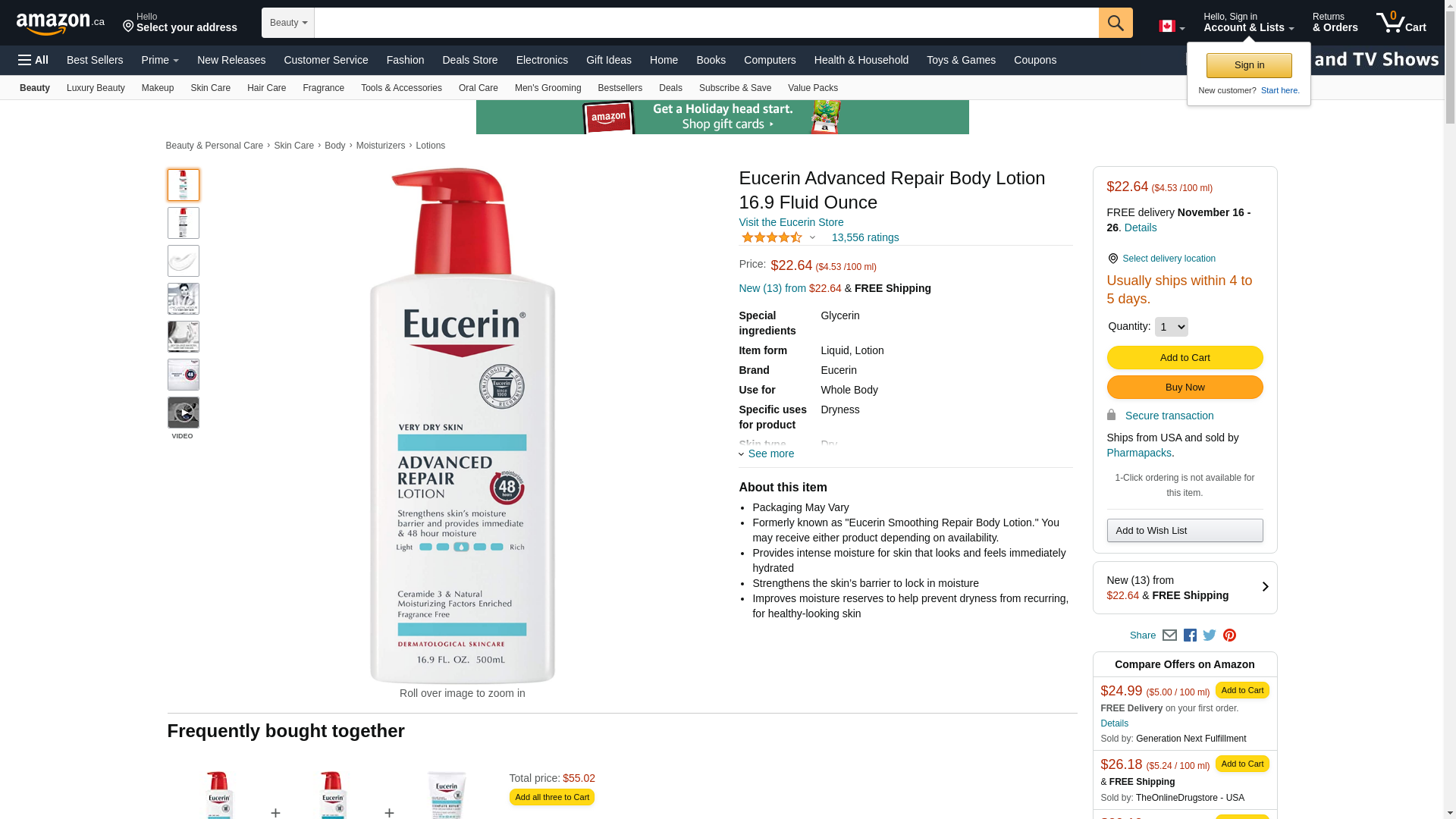Open the Quantity dropdown
Image resolution: width=1456 pixels, height=819 pixels.
pos(1171,327)
